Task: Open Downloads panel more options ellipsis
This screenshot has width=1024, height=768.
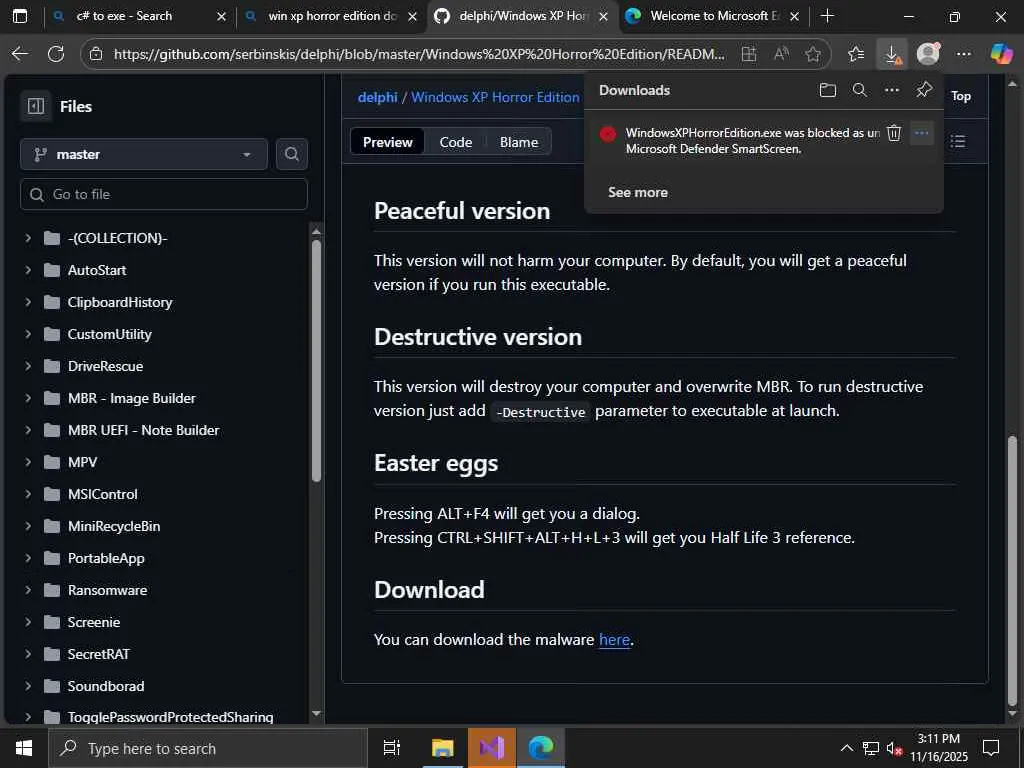Action: point(891,90)
